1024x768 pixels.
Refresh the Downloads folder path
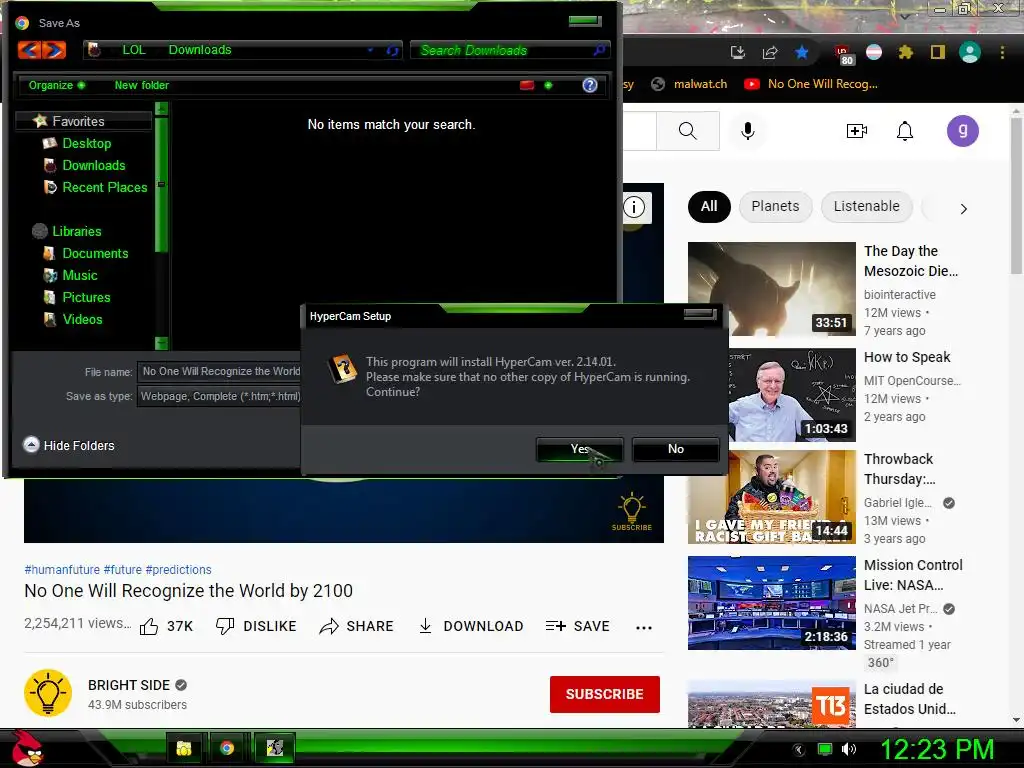coord(392,50)
